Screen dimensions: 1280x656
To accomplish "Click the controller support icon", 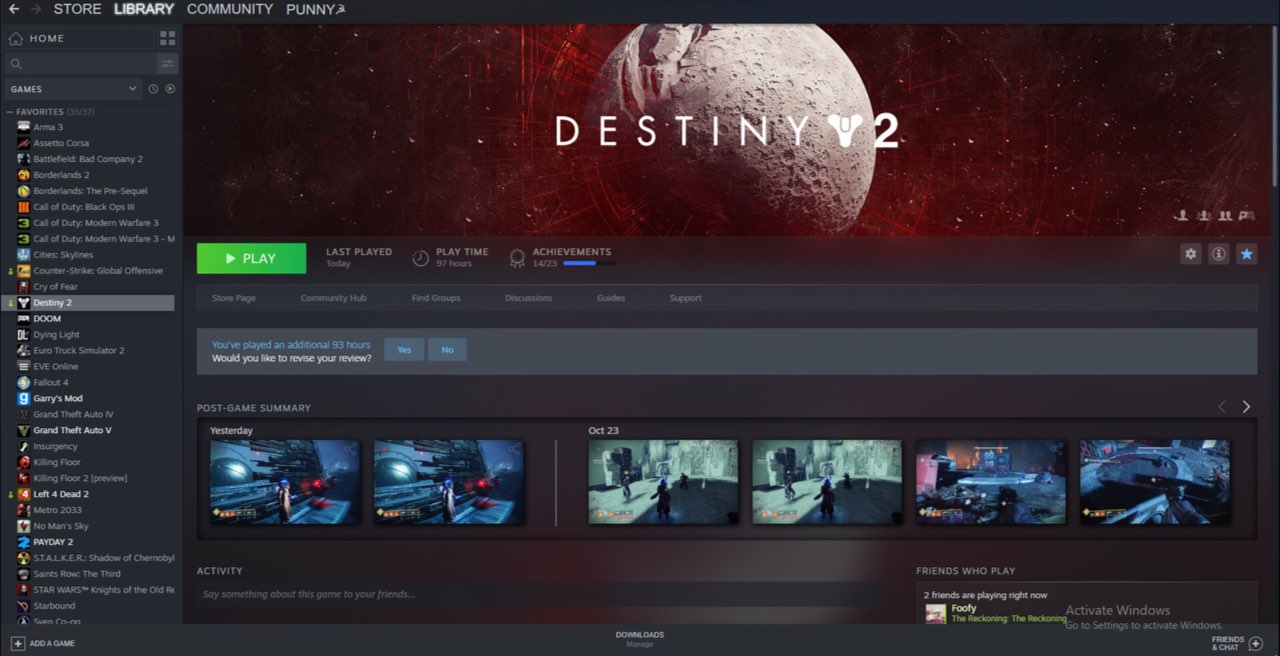I will coord(1246,215).
